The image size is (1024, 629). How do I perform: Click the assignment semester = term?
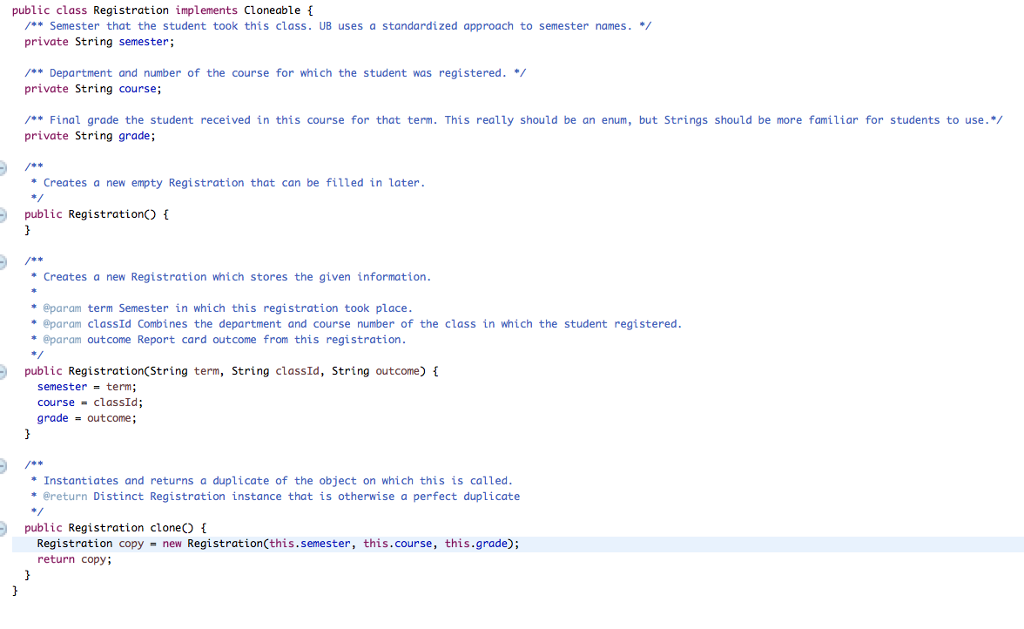[x=85, y=386]
